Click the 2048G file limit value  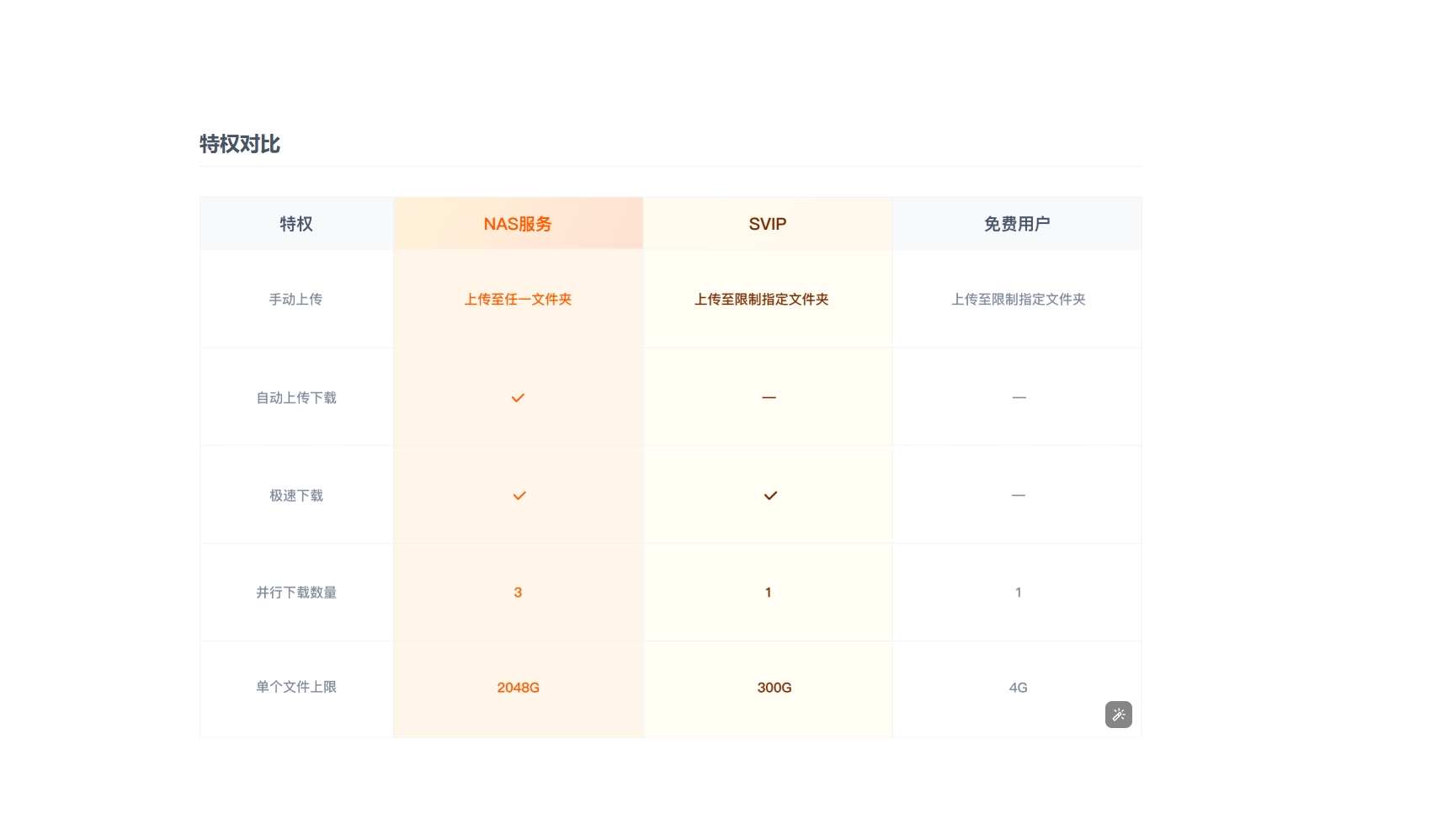click(519, 688)
